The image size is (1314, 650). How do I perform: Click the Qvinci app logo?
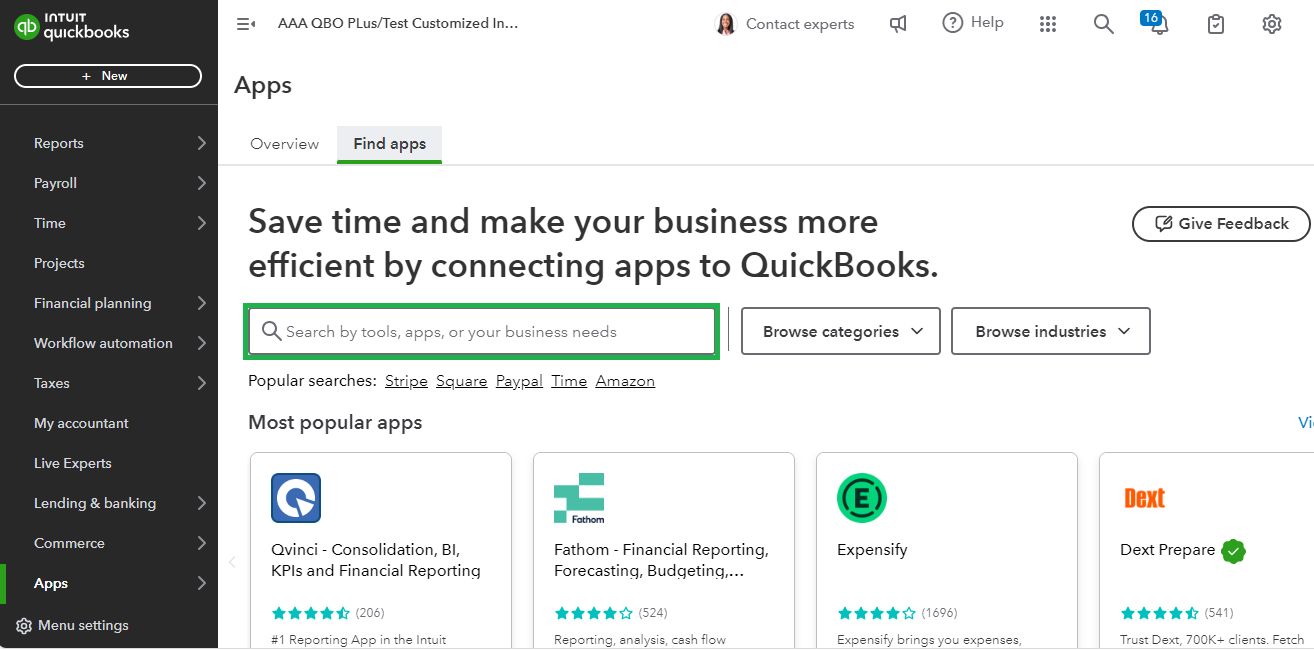pyautogui.click(x=296, y=498)
